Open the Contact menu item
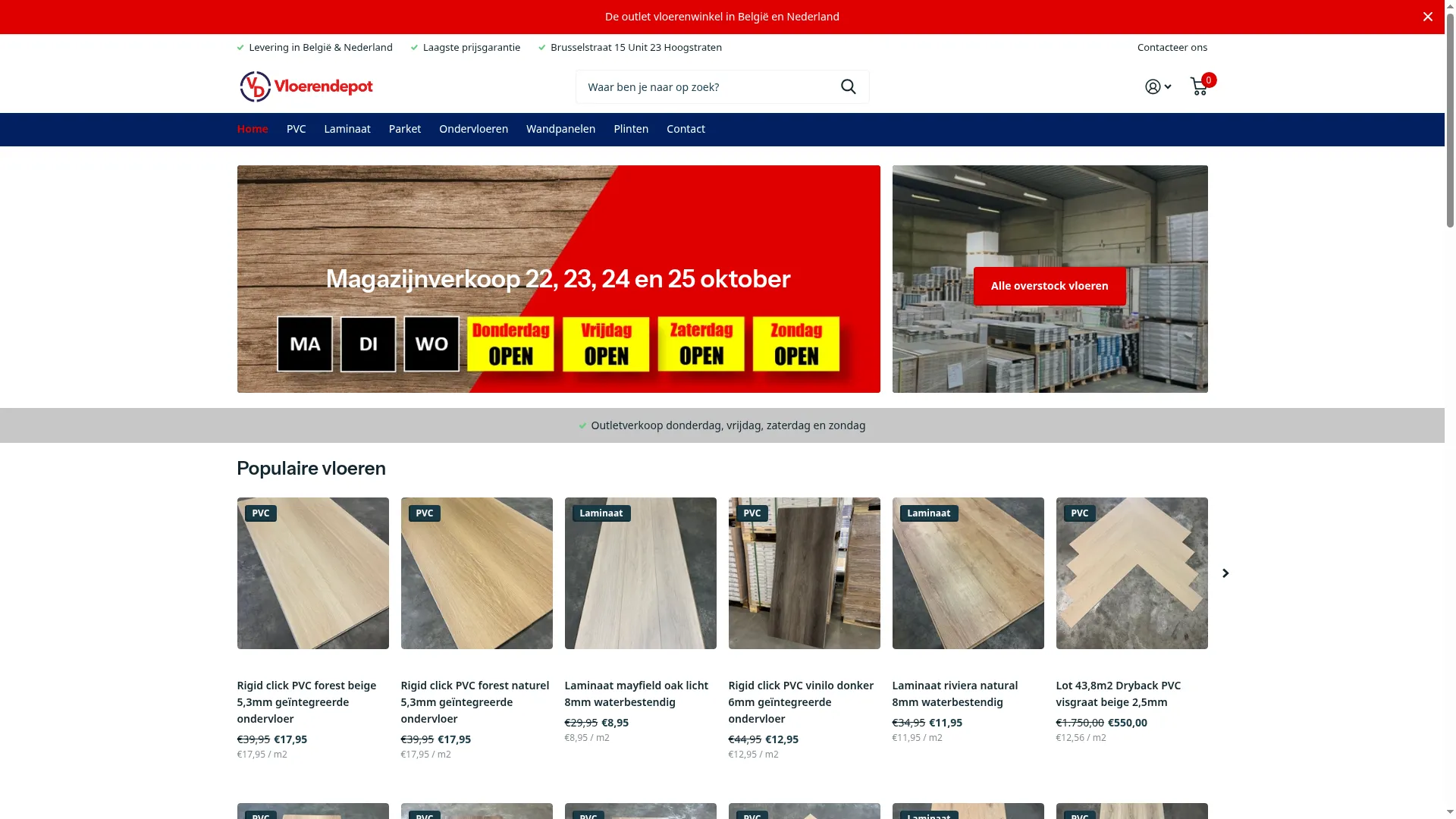This screenshot has height=819, width=1456. point(686,129)
